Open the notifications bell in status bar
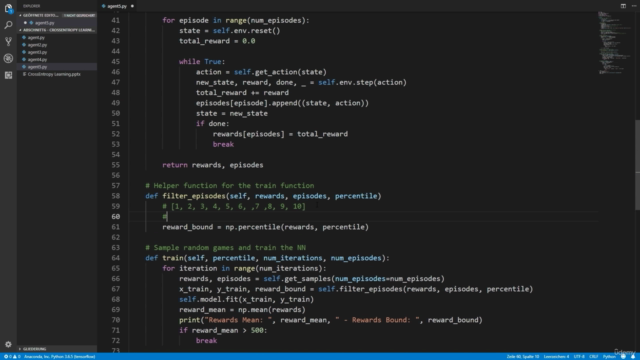This screenshot has width=640, height=360. tap(633, 356)
